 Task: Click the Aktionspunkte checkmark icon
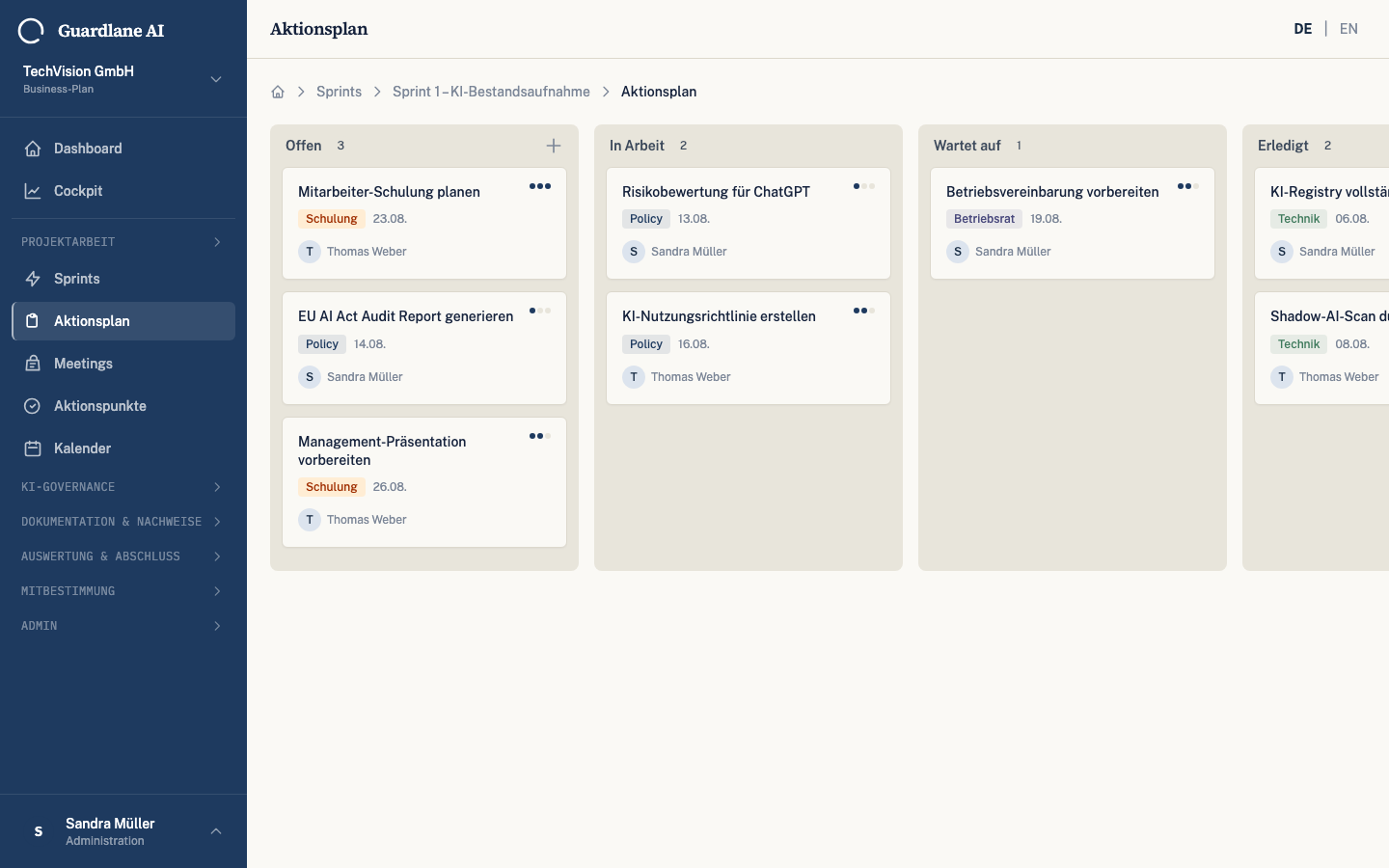point(33,406)
